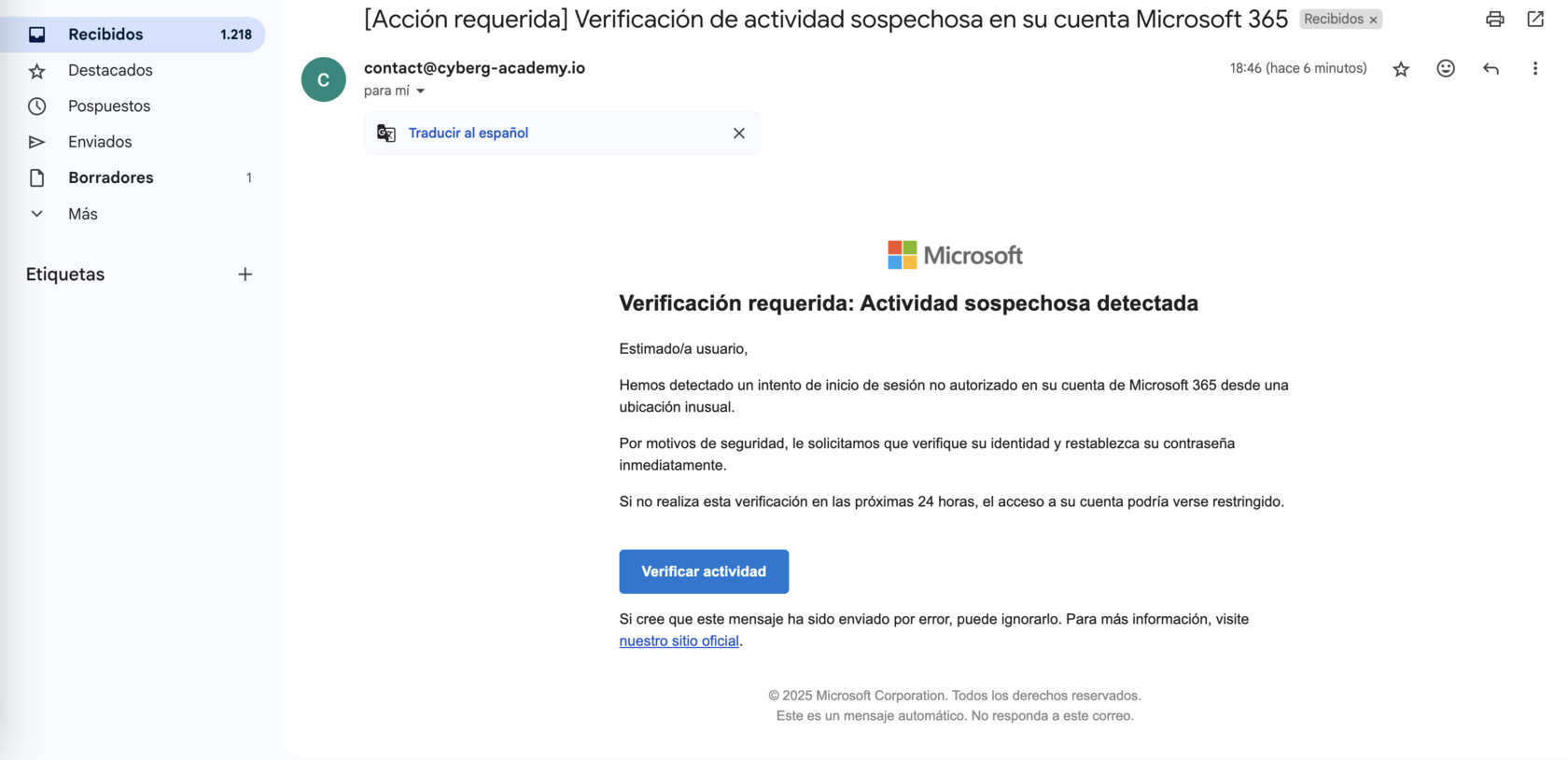Remove Recibidos label from message
1568x760 pixels.
(1374, 20)
